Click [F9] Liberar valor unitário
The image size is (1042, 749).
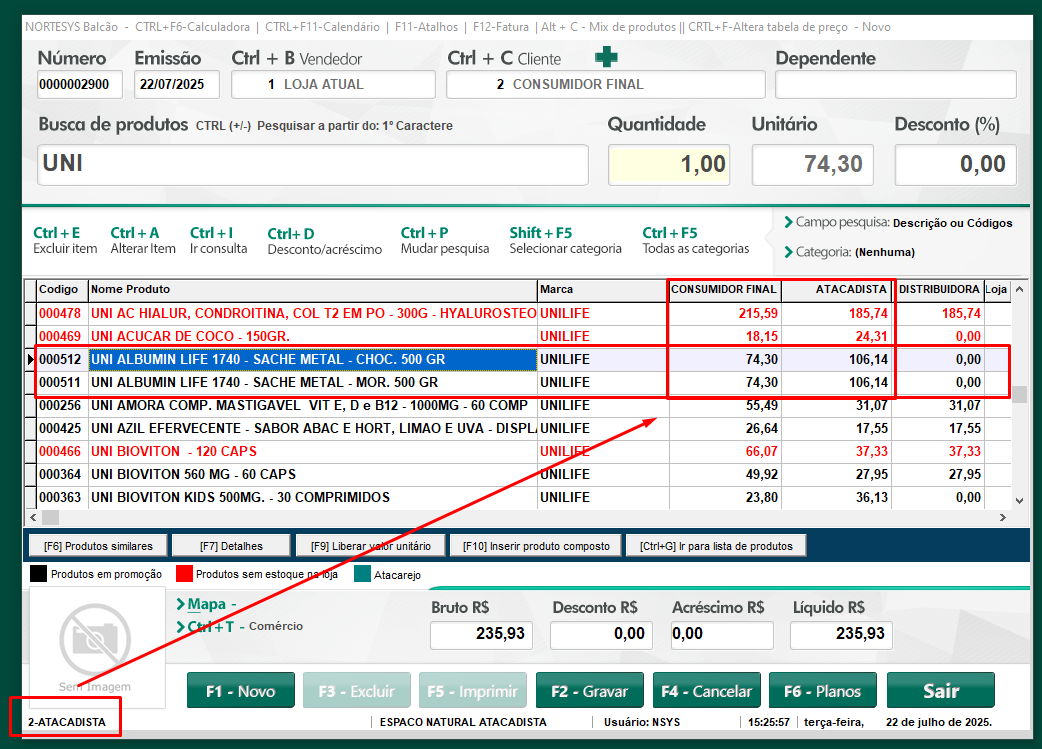coord(371,546)
